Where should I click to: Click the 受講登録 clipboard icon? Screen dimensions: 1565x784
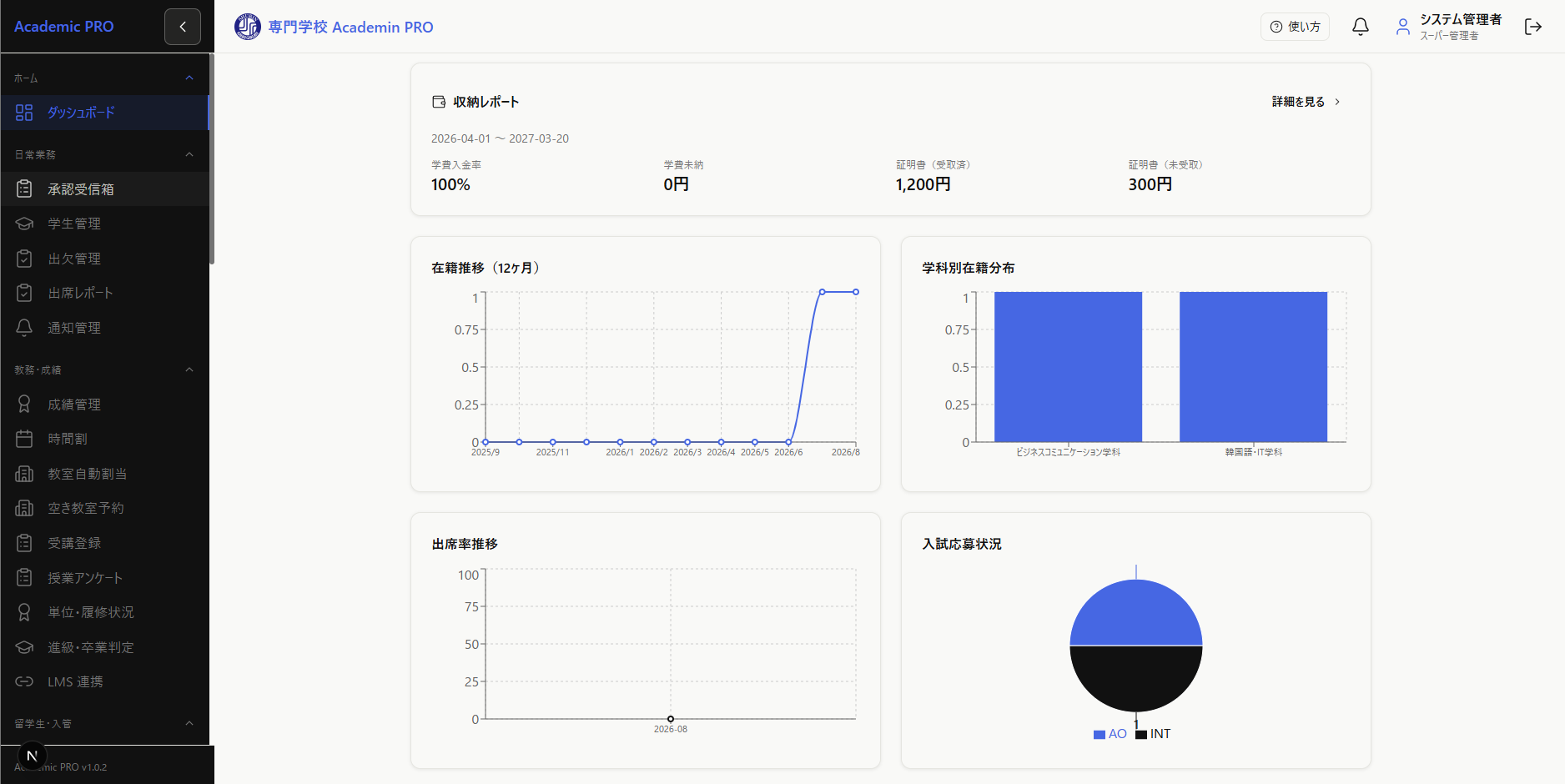[x=24, y=543]
